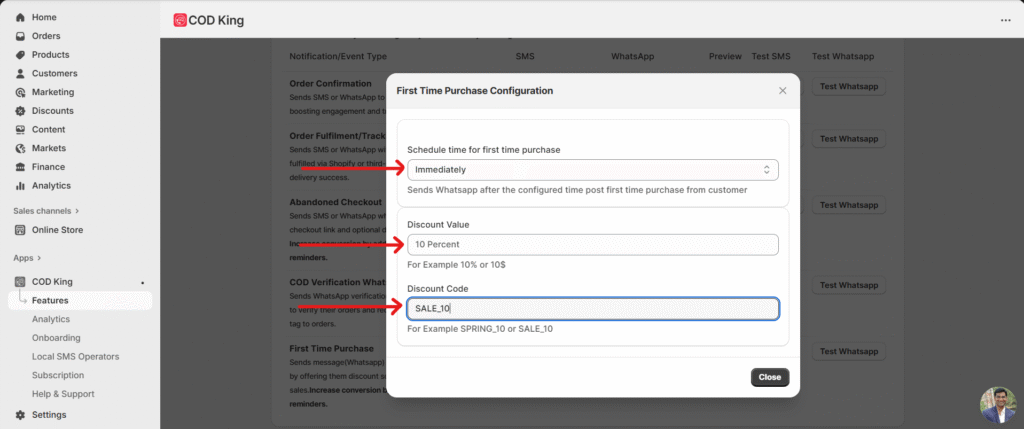Open the schedule time dropdown showing Immediately

pos(592,170)
